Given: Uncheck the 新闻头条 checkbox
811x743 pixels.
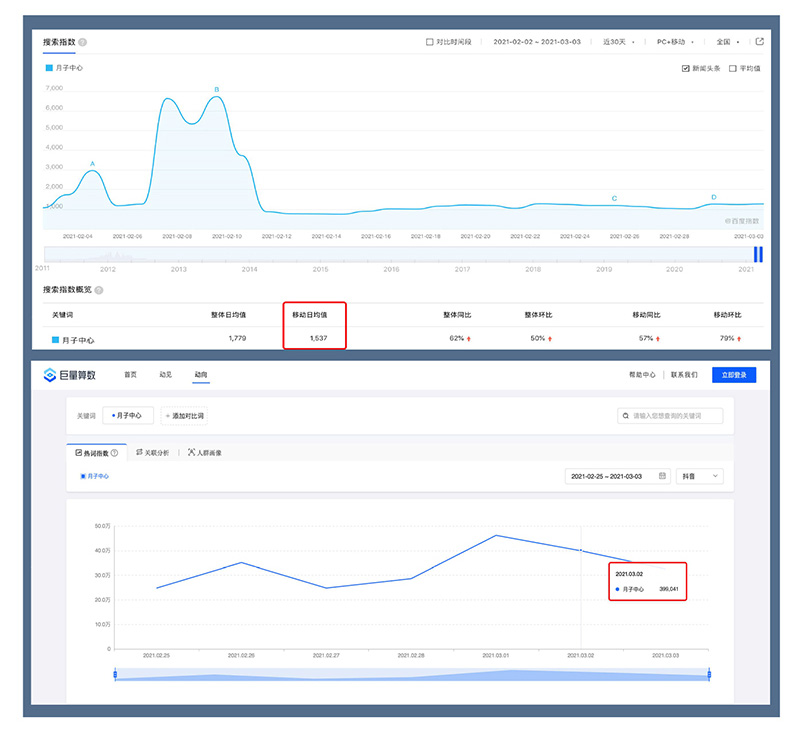Looking at the screenshot, I should pos(685,69).
